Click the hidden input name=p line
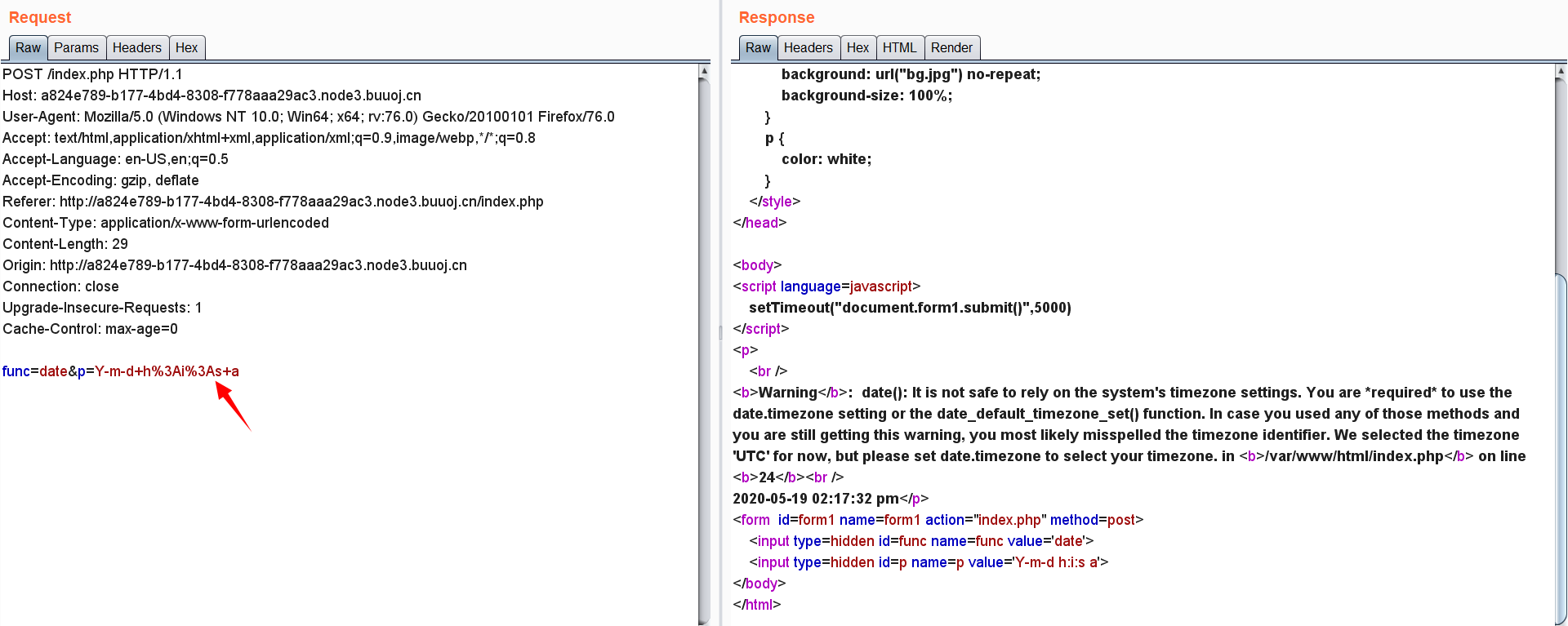The height and width of the screenshot is (626, 1568). coord(929,562)
